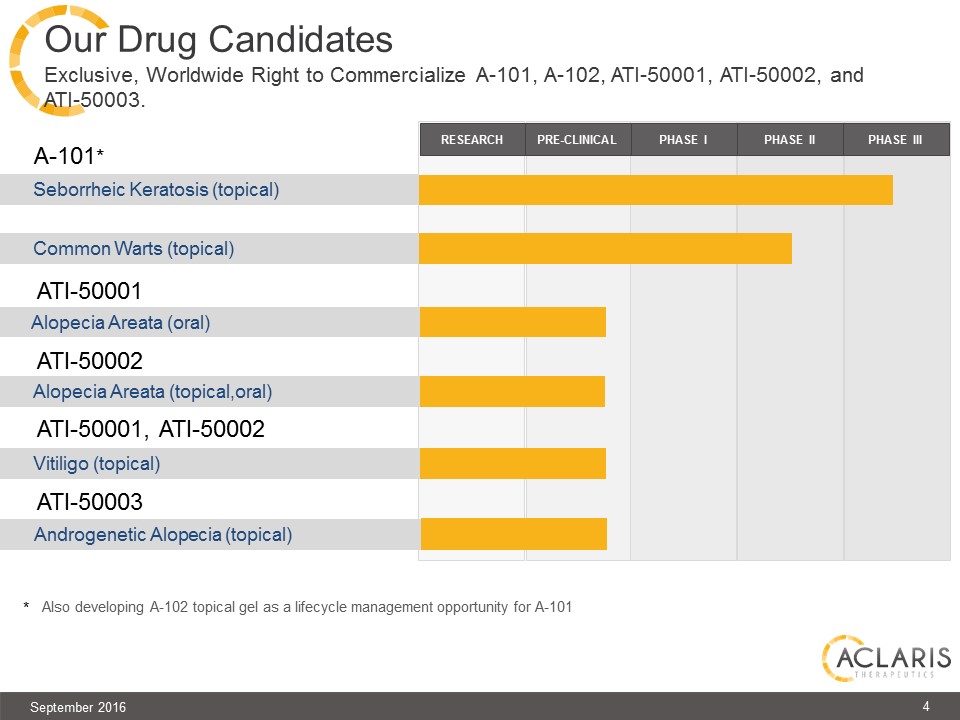The image size is (960, 720).
Task: Choose the PHASE II column header
Action: 789,140
